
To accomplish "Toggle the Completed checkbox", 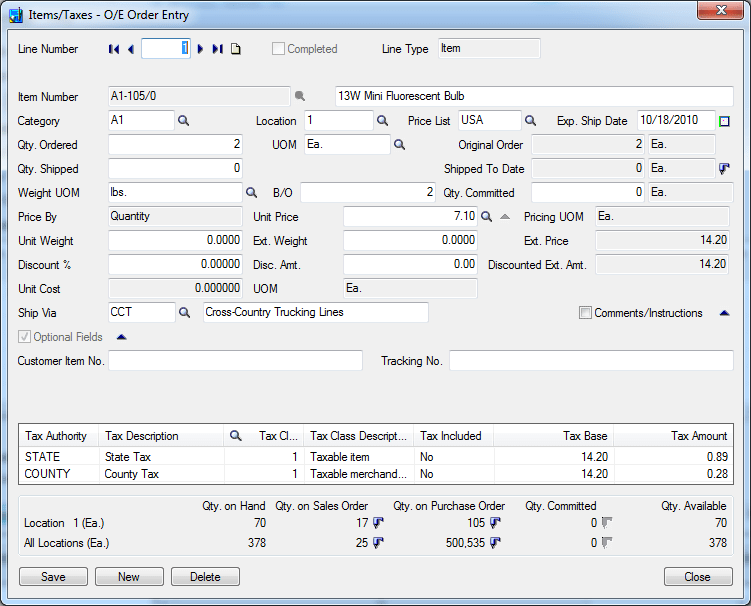I will 278,49.
